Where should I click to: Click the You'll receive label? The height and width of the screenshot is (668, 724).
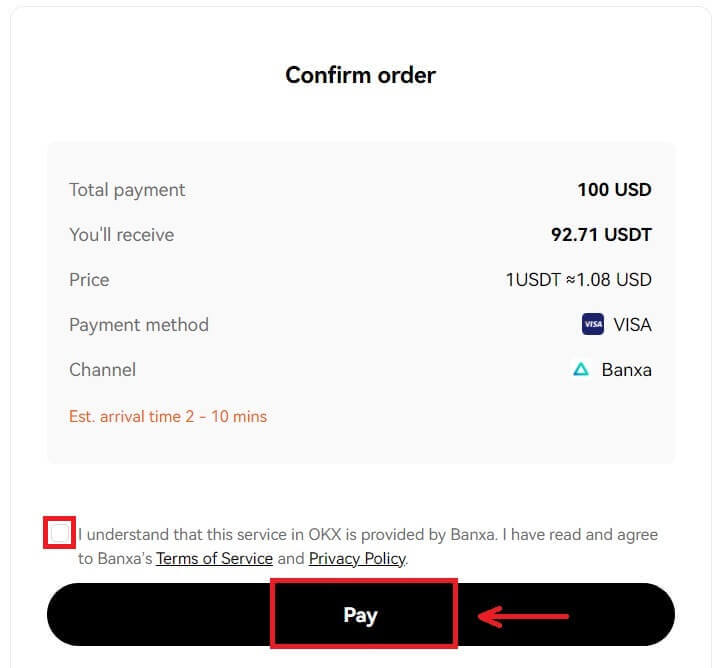pyautogui.click(x=121, y=235)
